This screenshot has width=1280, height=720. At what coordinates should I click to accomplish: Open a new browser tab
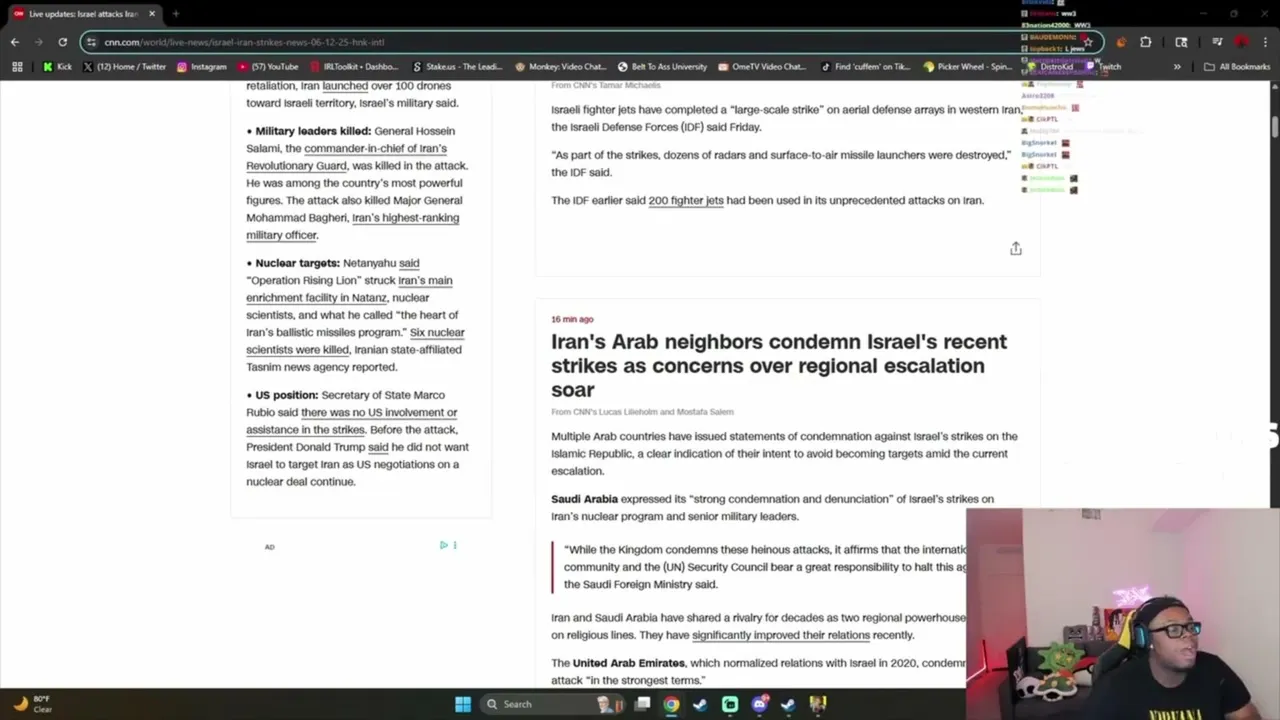pyautogui.click(x=175, y=14)
